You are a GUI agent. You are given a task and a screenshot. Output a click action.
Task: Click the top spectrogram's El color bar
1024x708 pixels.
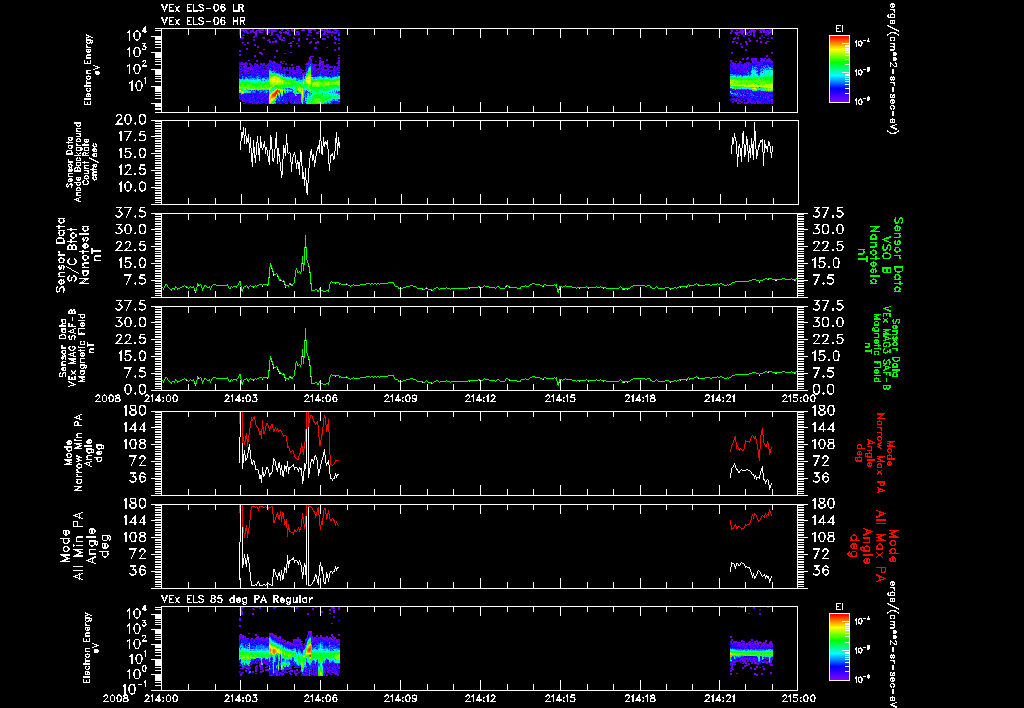pyautogui.click(x=839, y=69)
